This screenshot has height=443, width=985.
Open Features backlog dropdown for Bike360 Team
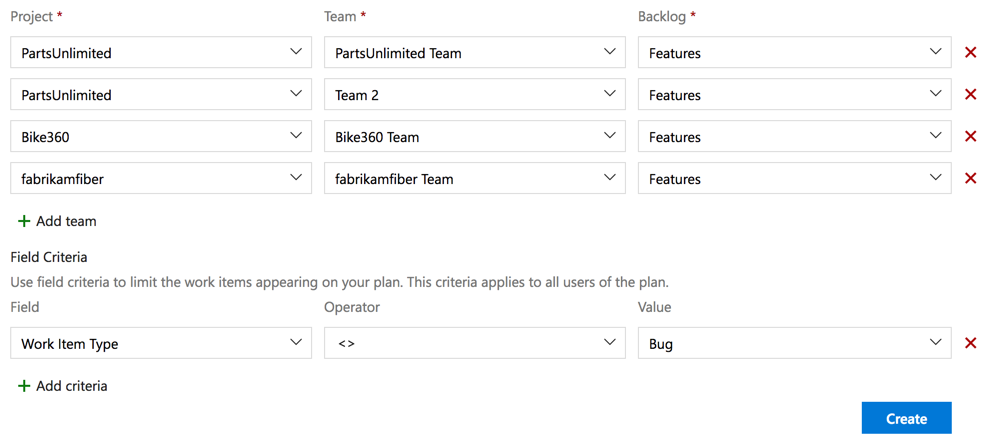pos(795,136)
